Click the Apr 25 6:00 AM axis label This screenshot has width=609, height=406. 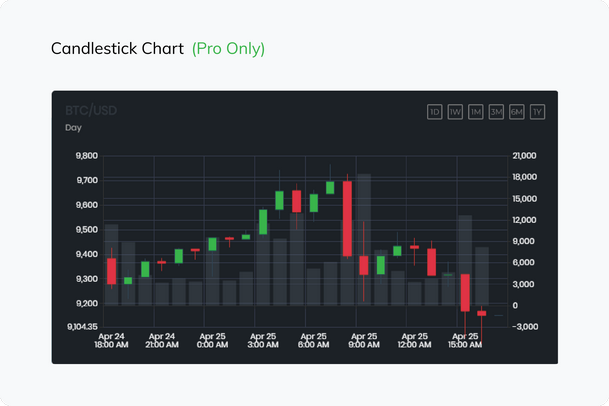coord(314,341)
